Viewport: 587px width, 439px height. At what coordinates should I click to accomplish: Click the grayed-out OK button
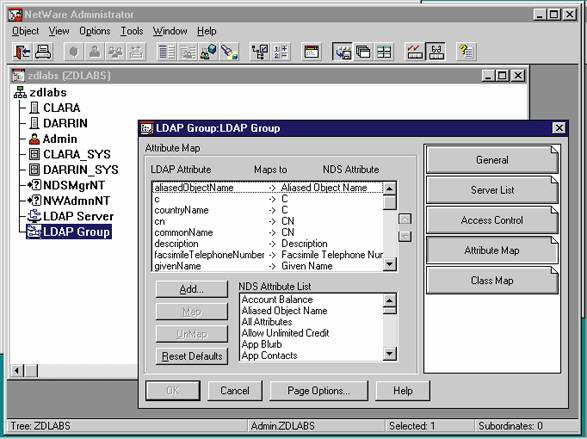click(x=173, y=391)
